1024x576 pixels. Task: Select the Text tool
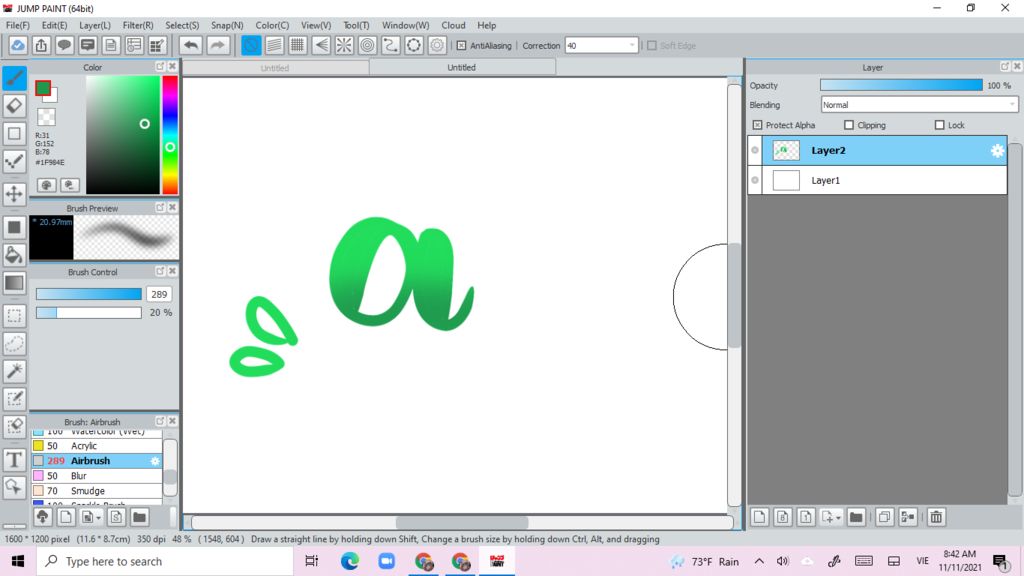pos(14,460)
